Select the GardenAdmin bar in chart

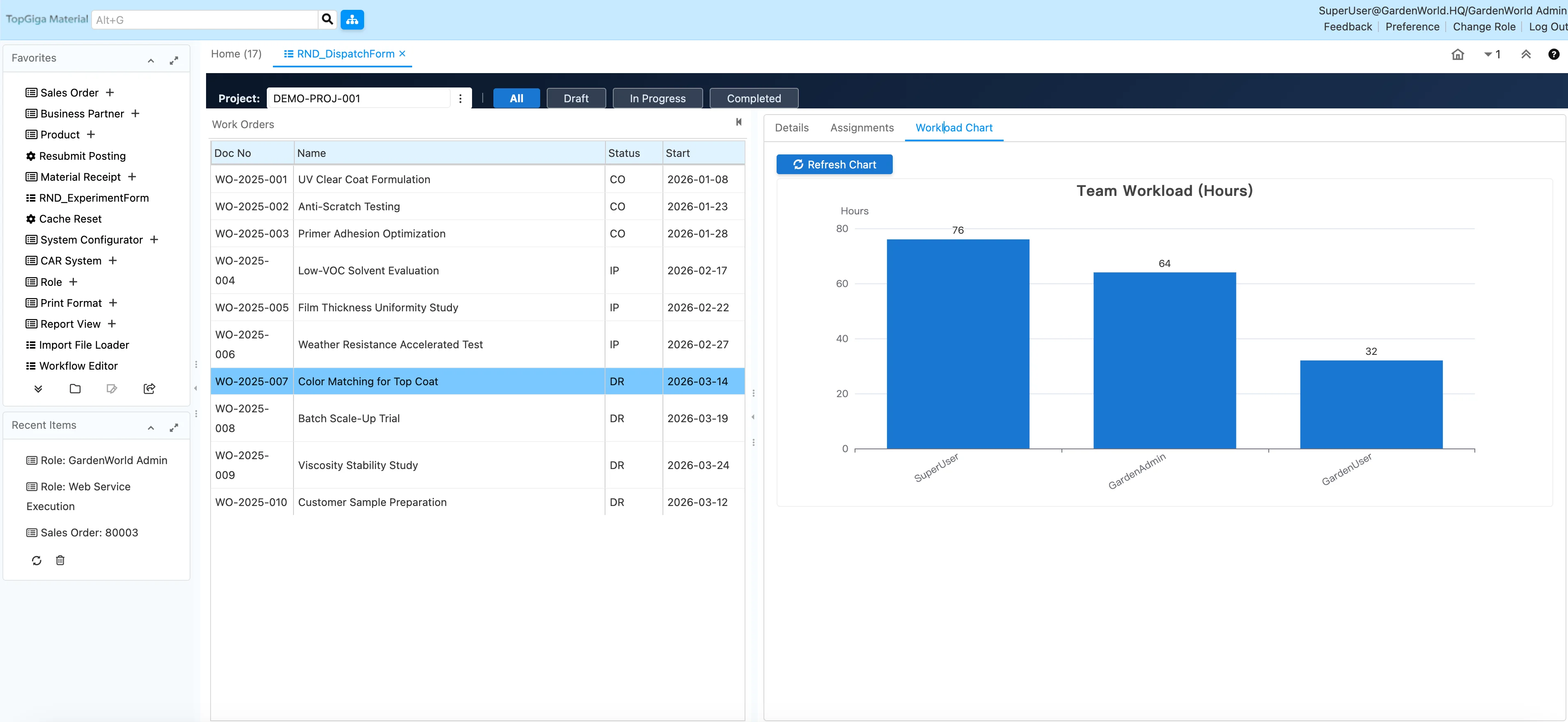pos(1164,359)
